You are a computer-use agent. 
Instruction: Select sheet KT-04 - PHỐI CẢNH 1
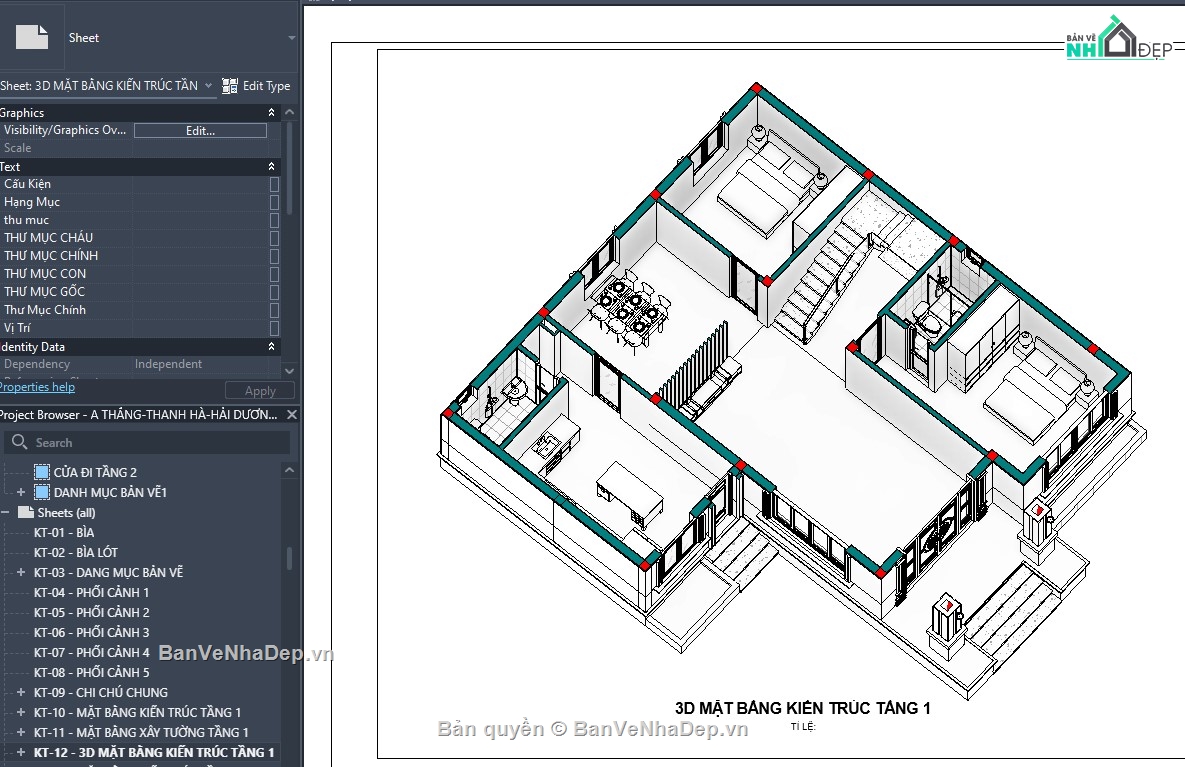[x=91, y=592]
